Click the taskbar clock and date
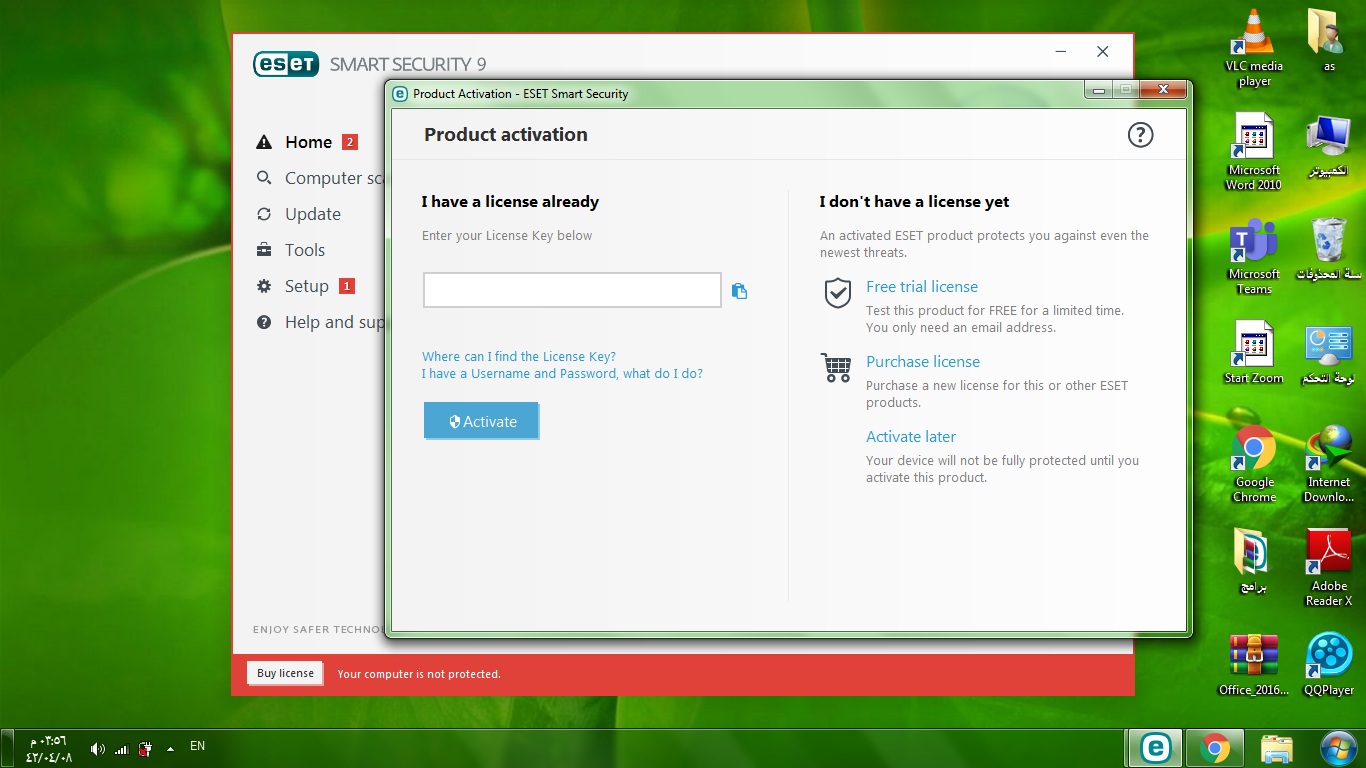Screen dimensions: 1366x768 point(50,749)
